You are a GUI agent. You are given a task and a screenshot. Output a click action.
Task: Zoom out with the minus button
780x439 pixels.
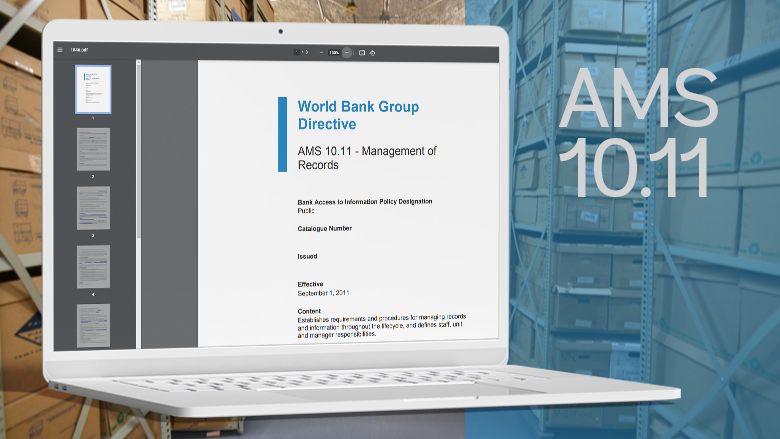pos(321,52)
